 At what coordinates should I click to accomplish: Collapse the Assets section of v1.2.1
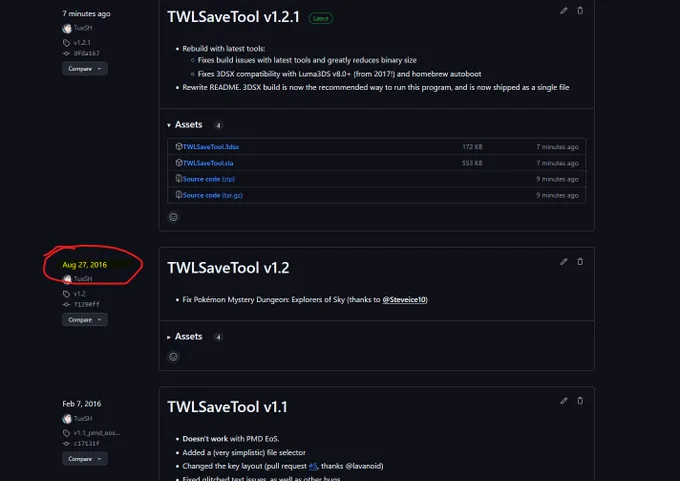[x=185, y=125]
